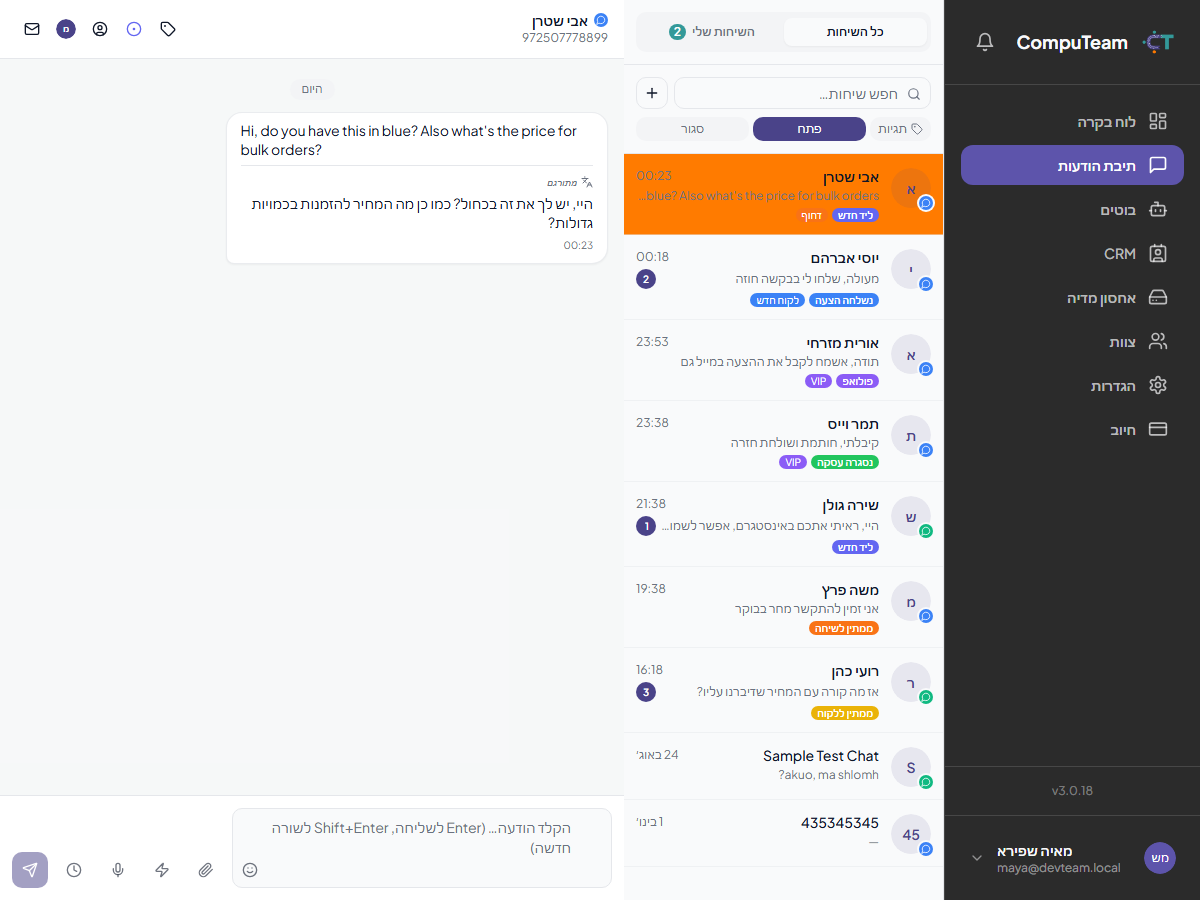This screenshot has width=1200, height=900.
Task: Open the Sample Test Chat conversation
Action: coord(783,767)
